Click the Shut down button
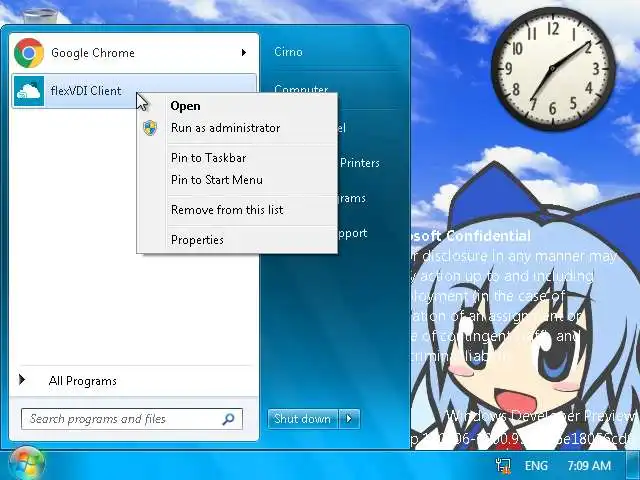 [302, 419]
